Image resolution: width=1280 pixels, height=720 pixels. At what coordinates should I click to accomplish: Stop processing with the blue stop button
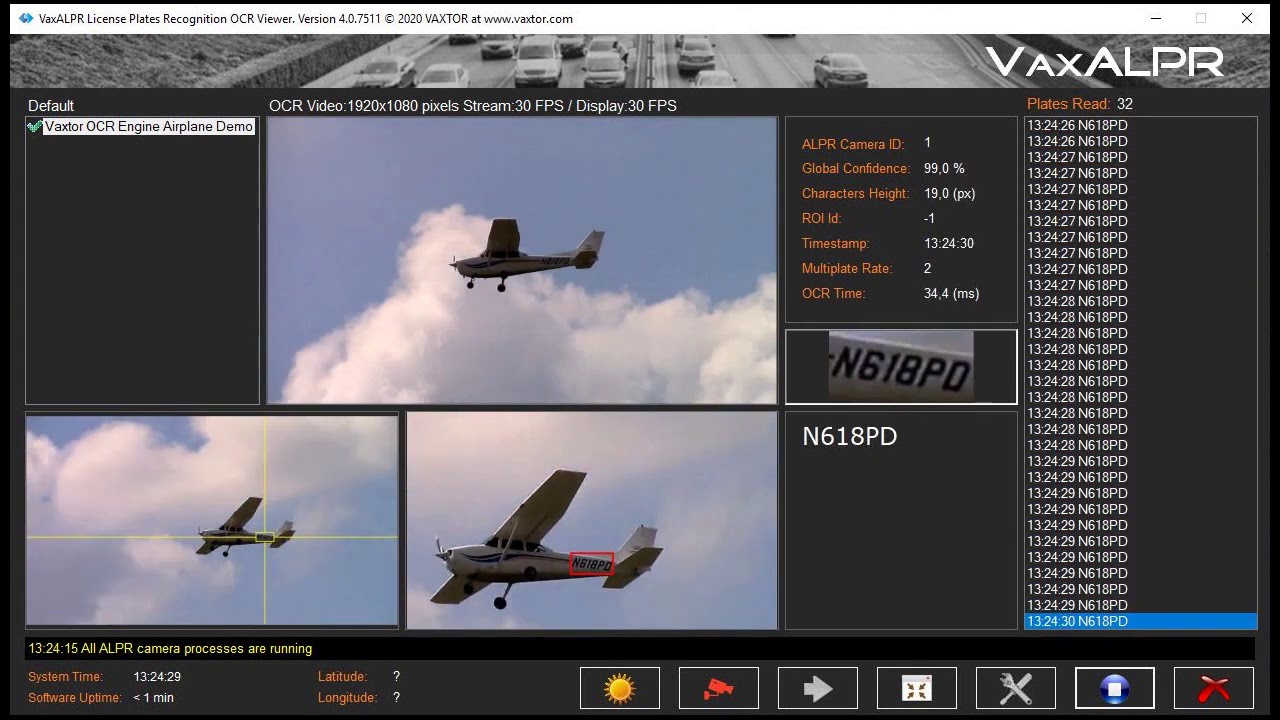pos(1115,688)
